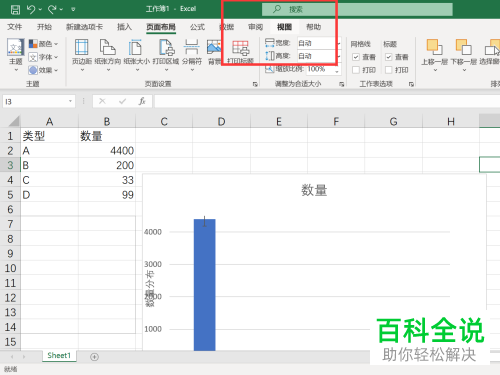Open the 主题 themes gallery

16,55
